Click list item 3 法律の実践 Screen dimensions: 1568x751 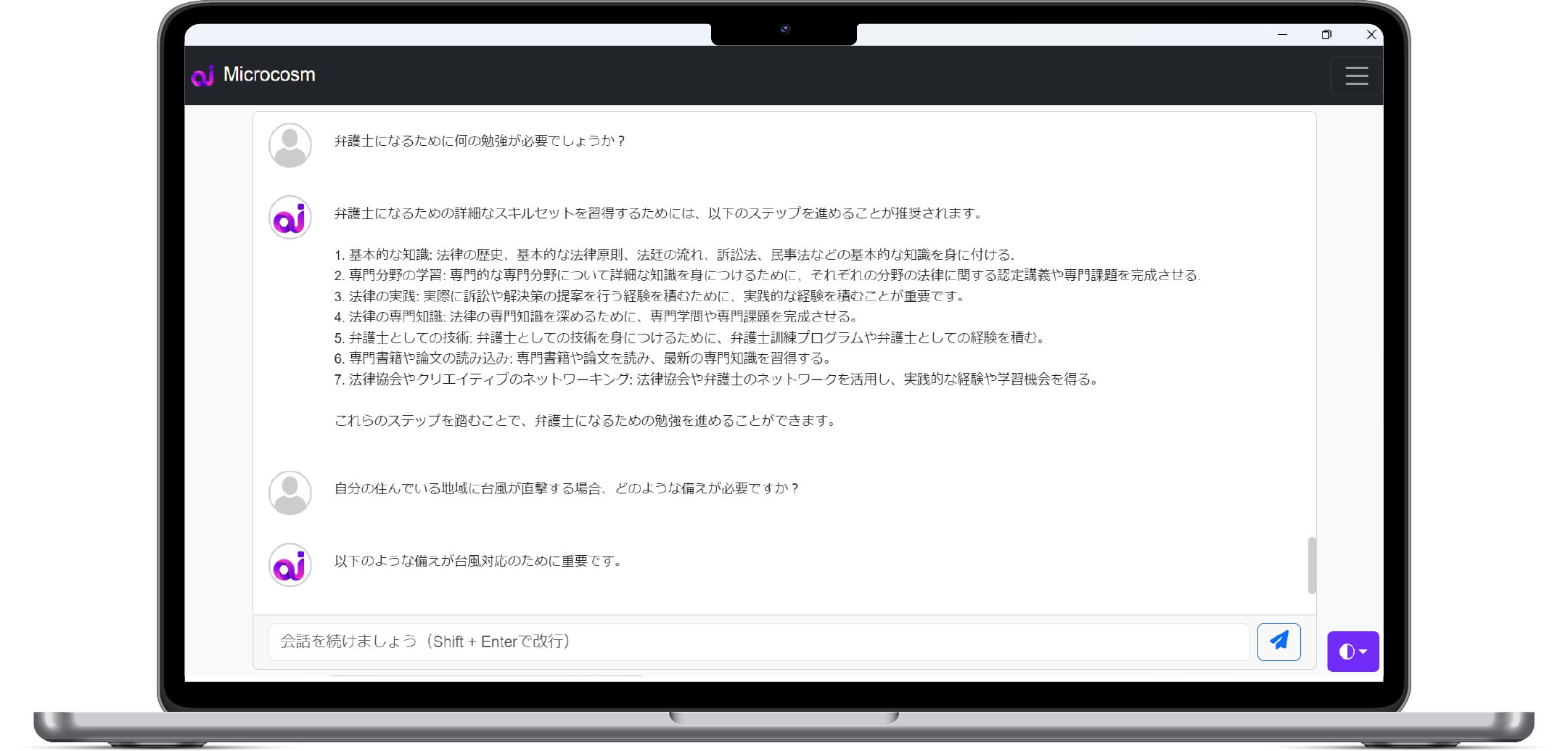650,296
